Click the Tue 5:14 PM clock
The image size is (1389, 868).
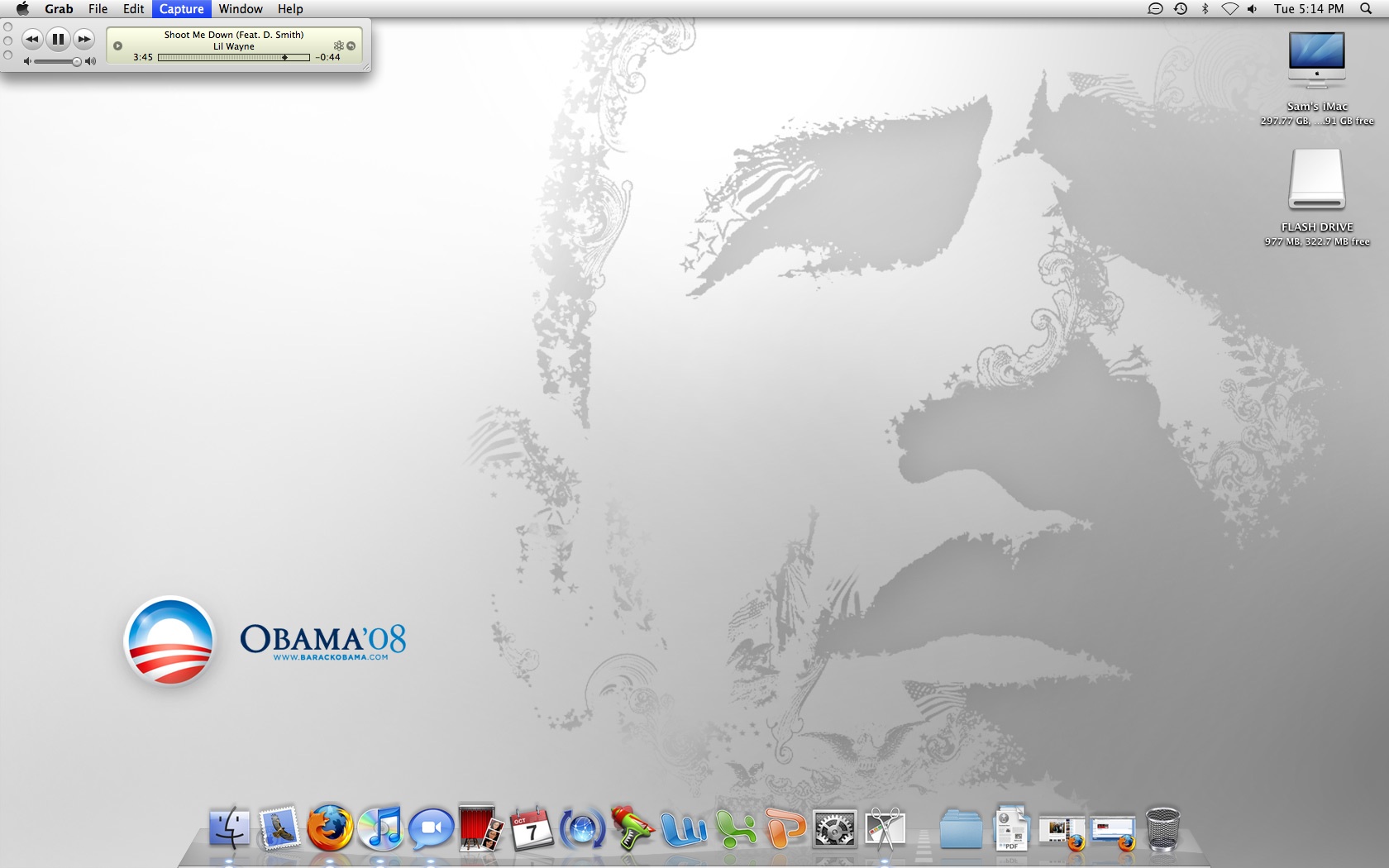click(1309, 9)
